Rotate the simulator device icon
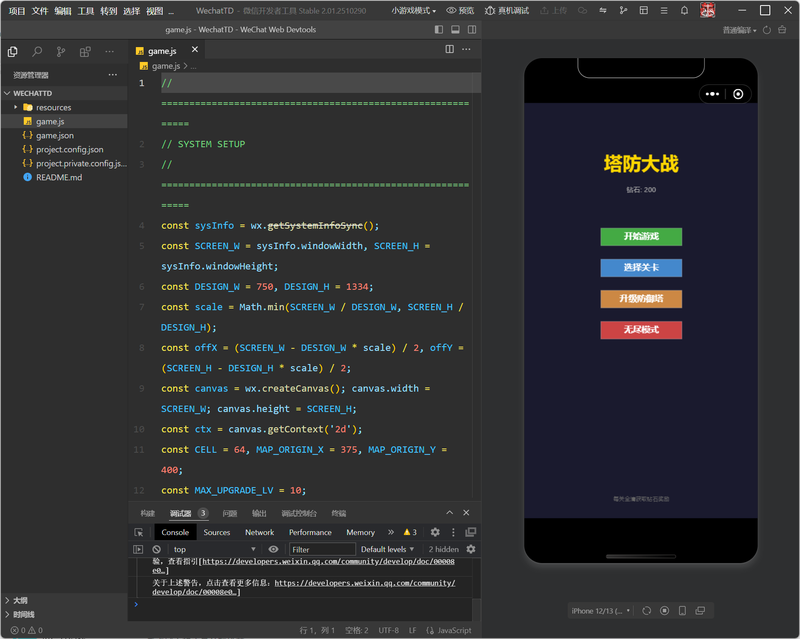 pyautogui.click(x=682, y=611)
